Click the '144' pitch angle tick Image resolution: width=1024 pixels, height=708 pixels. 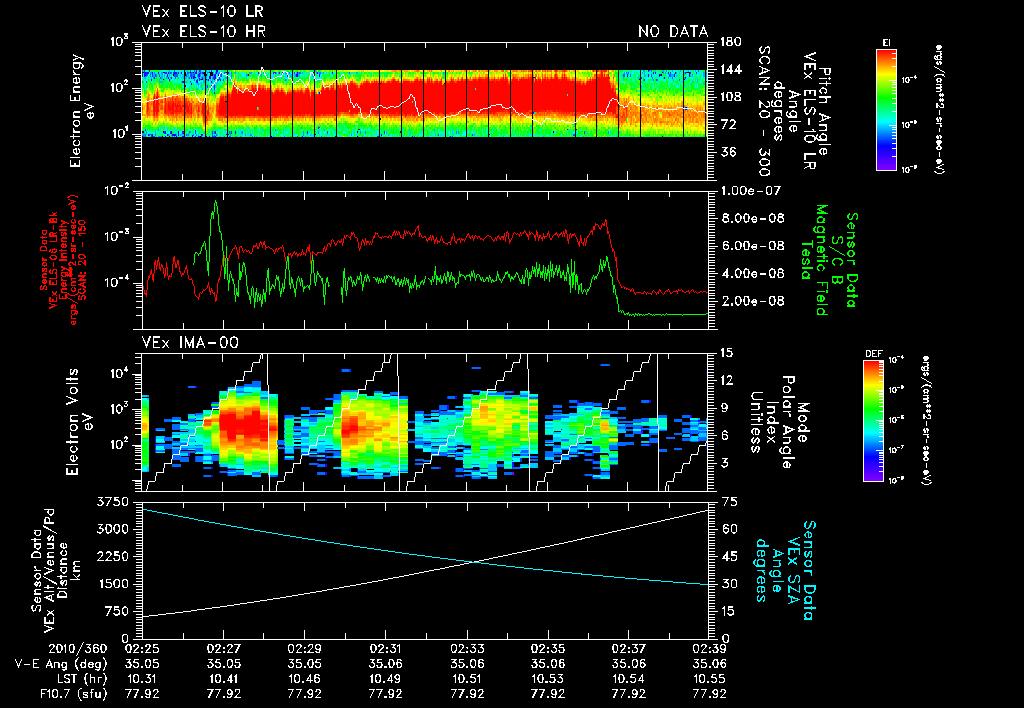731,69
